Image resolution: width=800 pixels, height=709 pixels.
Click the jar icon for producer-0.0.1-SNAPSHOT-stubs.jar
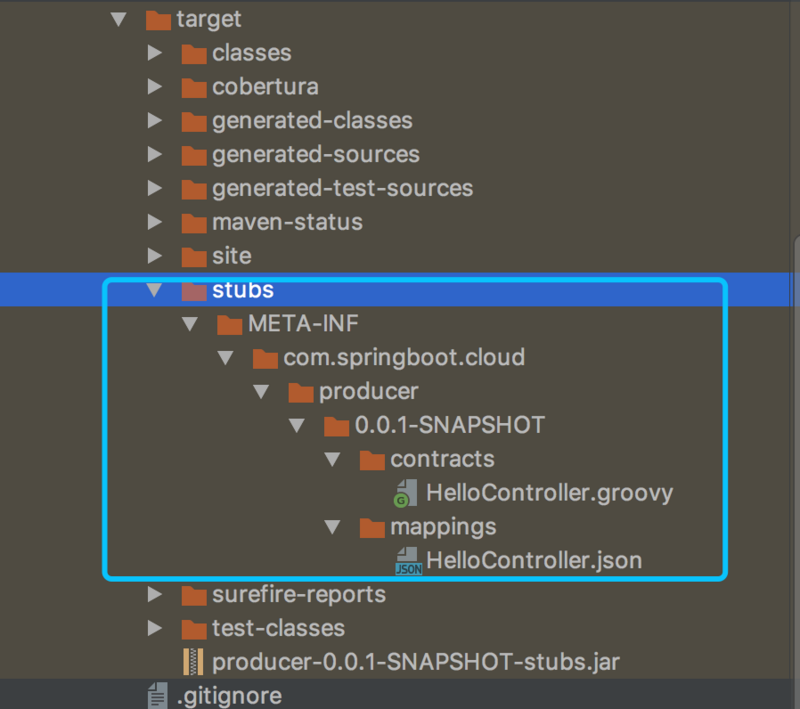[x=193, y=661]
